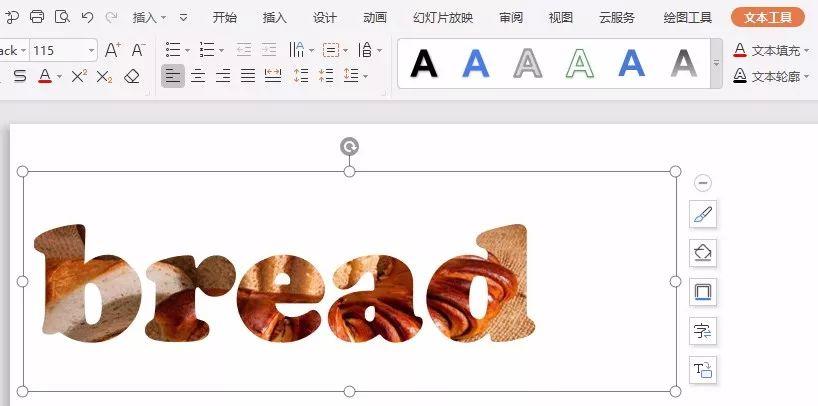The height and width of the screenshot is (406, 818).
Task: Click the shape outline icon beside text box
Action: [x=703, y=292]
